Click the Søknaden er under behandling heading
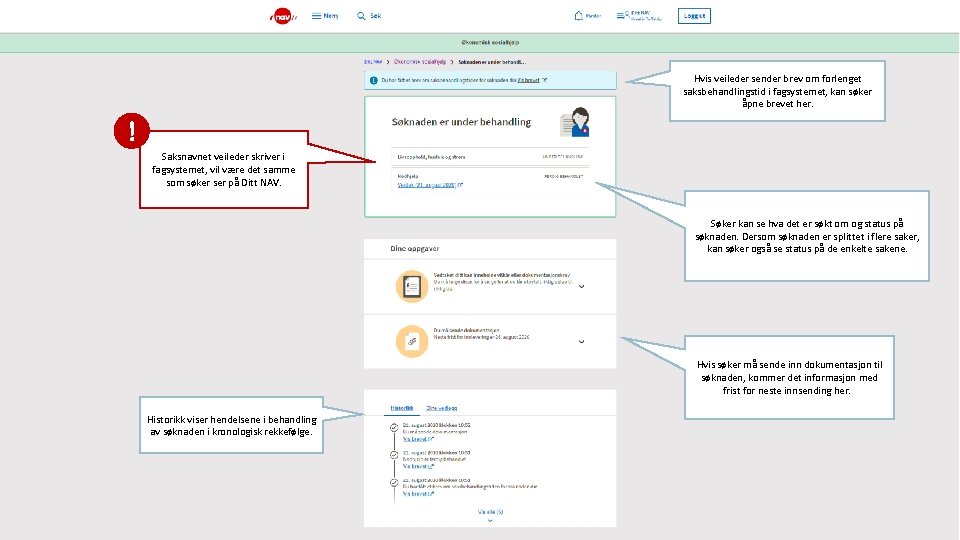 [x=461, y=122]
